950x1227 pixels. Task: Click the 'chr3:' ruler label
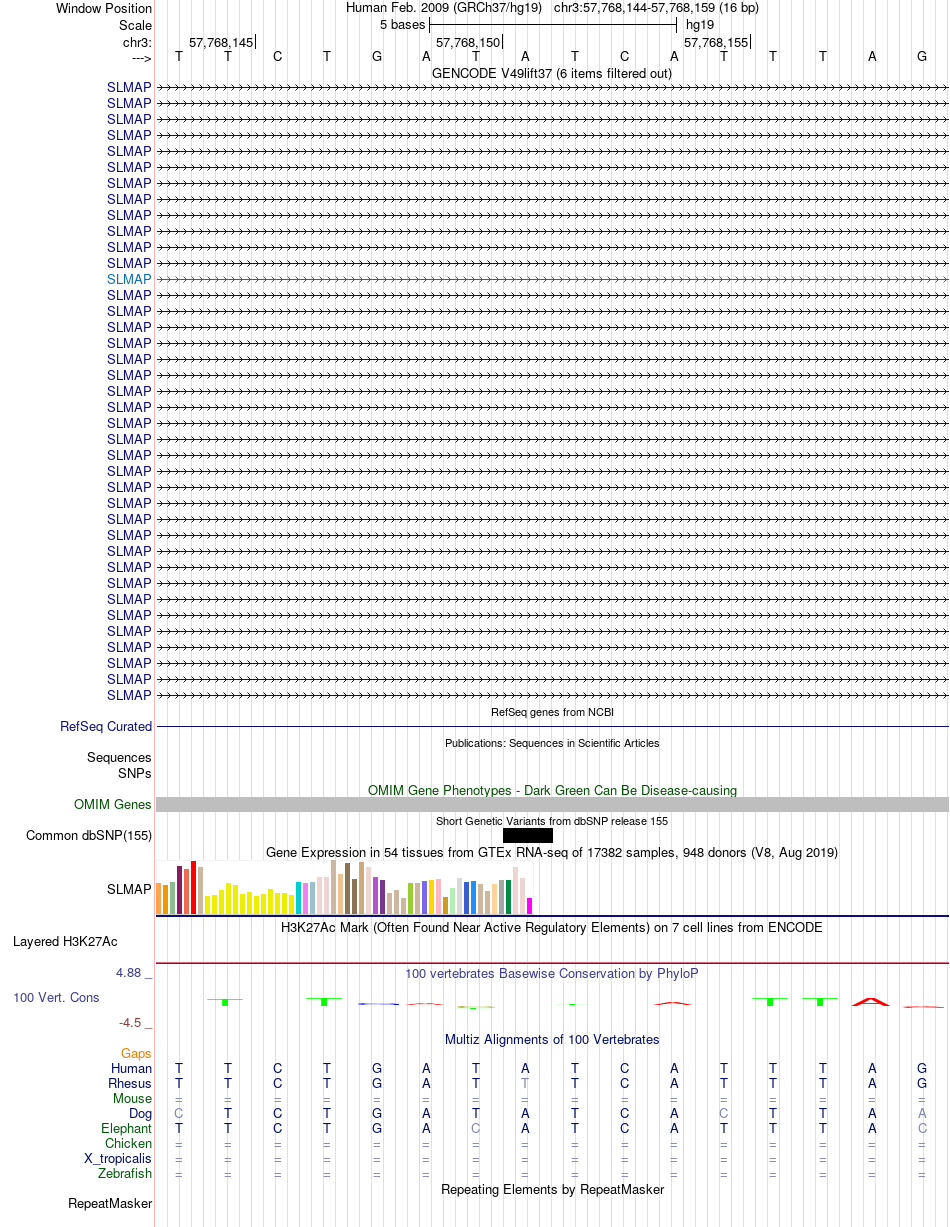pyautogui.click(x=137, y=43)
